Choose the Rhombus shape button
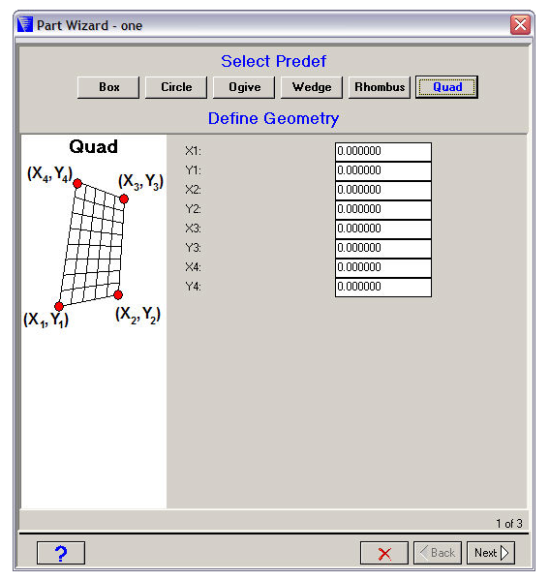The width and height of the screenshot is (550, 580). point(379,87)
